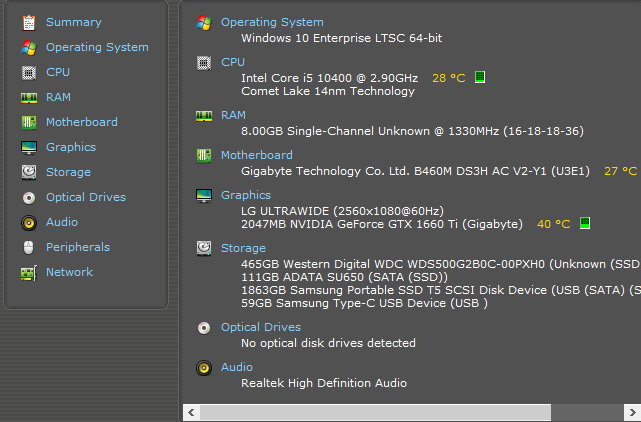Go to the Peripherals sidebar section
Viewport: 641px width, 422px height.
tap(77, 247)
